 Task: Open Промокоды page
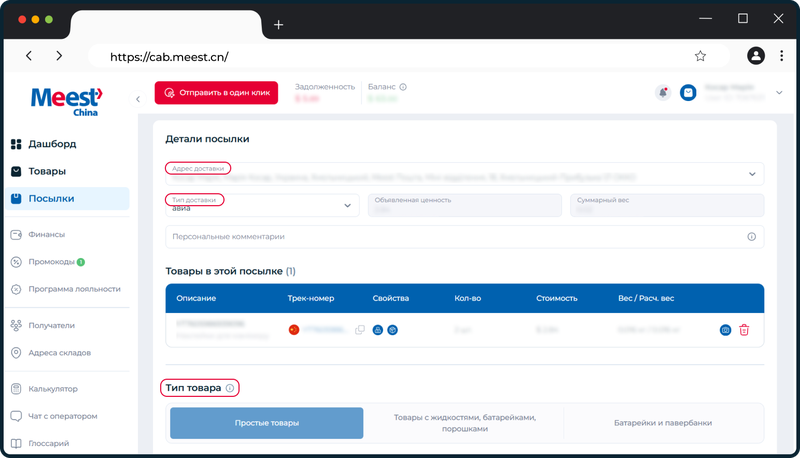[52, 262]
